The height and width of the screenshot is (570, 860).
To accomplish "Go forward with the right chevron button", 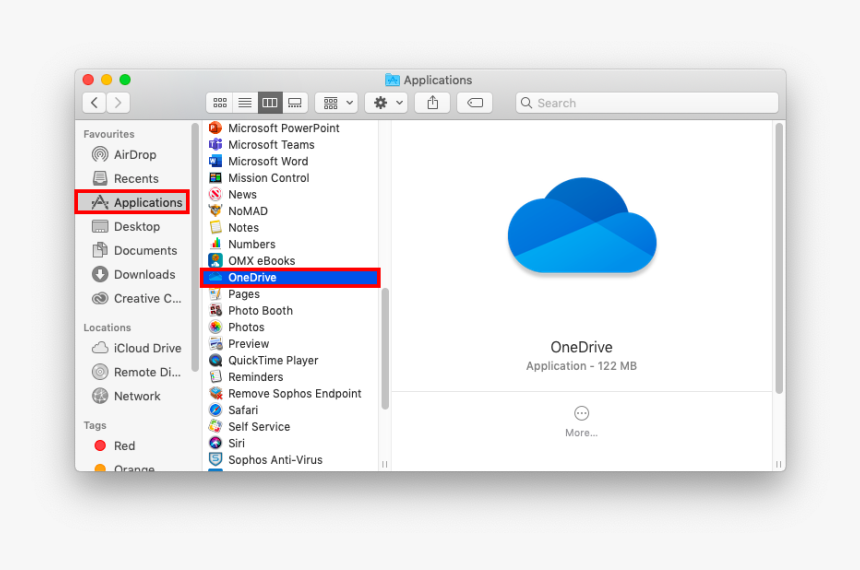I will coord(118,103).
